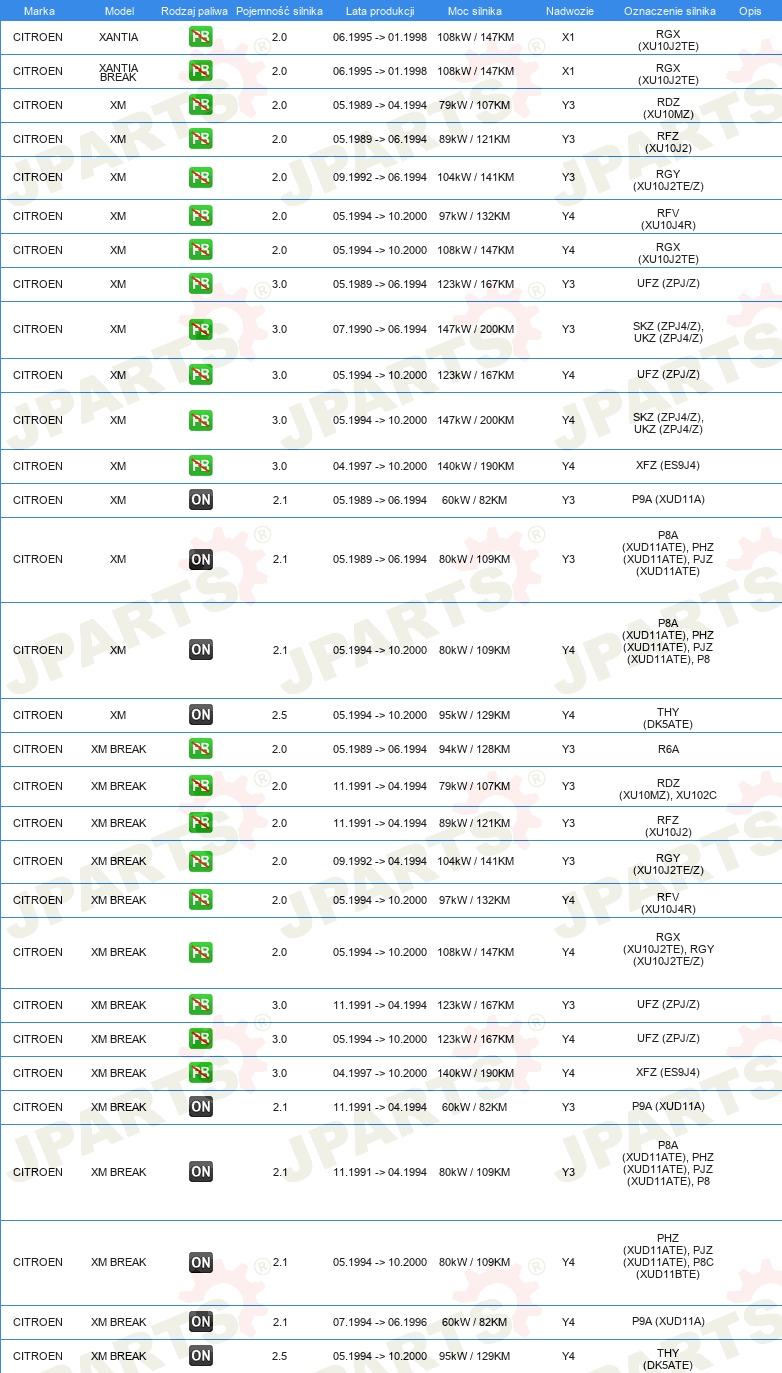Click the 94kW / 128KM power cell
Image resolution: width=782 pixels, height=1373 pixels.
(x=475, y=749)
